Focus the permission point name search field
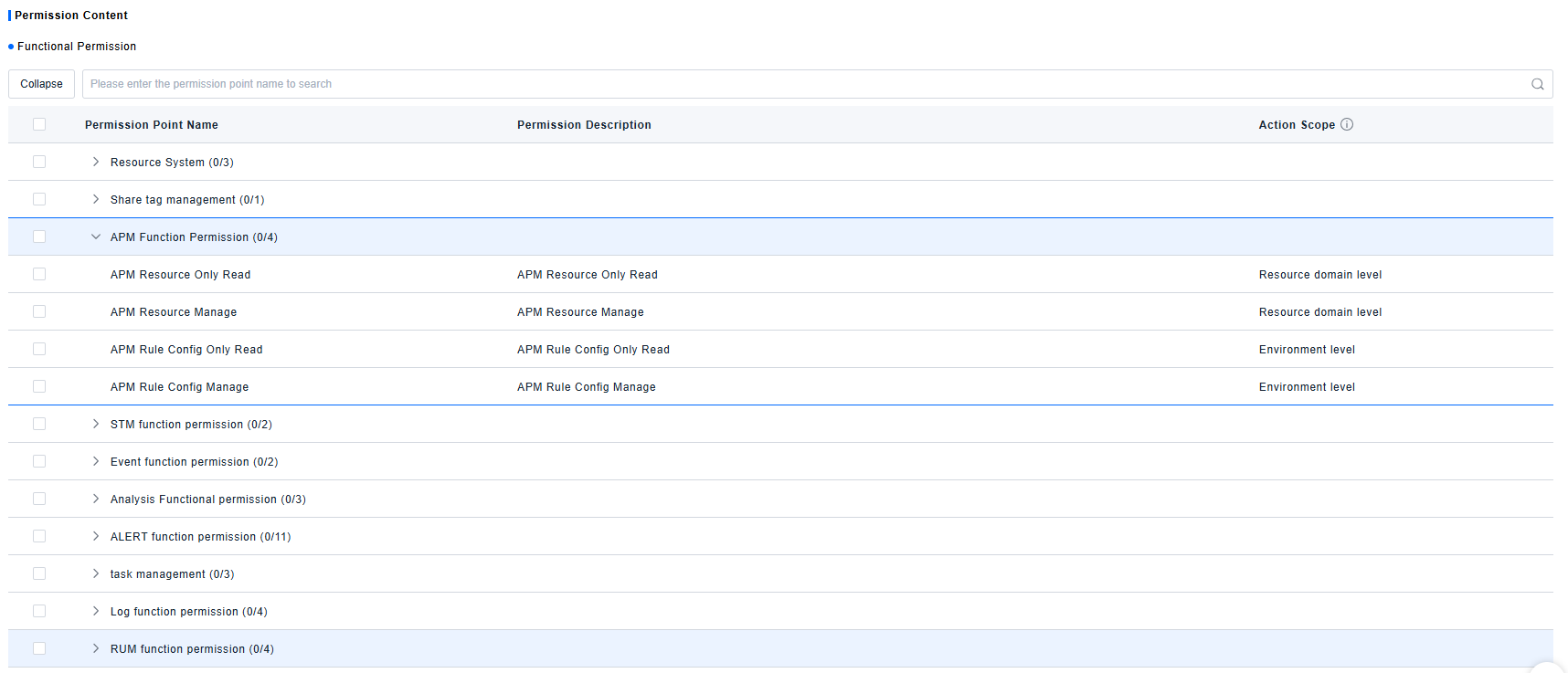Image resolution: width=1568 pixels, height=673 pixels. pyautogui.click(x=804, y=84)
